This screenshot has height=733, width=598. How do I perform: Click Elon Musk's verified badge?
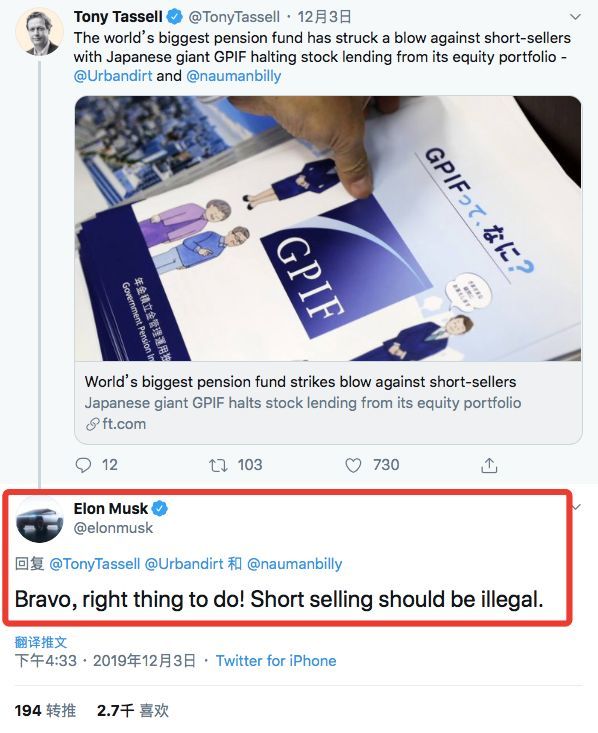point(160,508)
